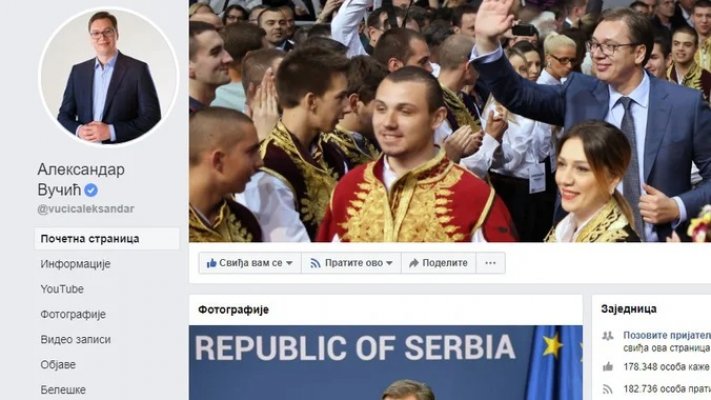Click the Позовите пријатеље link
Viewport: 711px width, 400px height.
(x=667, y=335)
